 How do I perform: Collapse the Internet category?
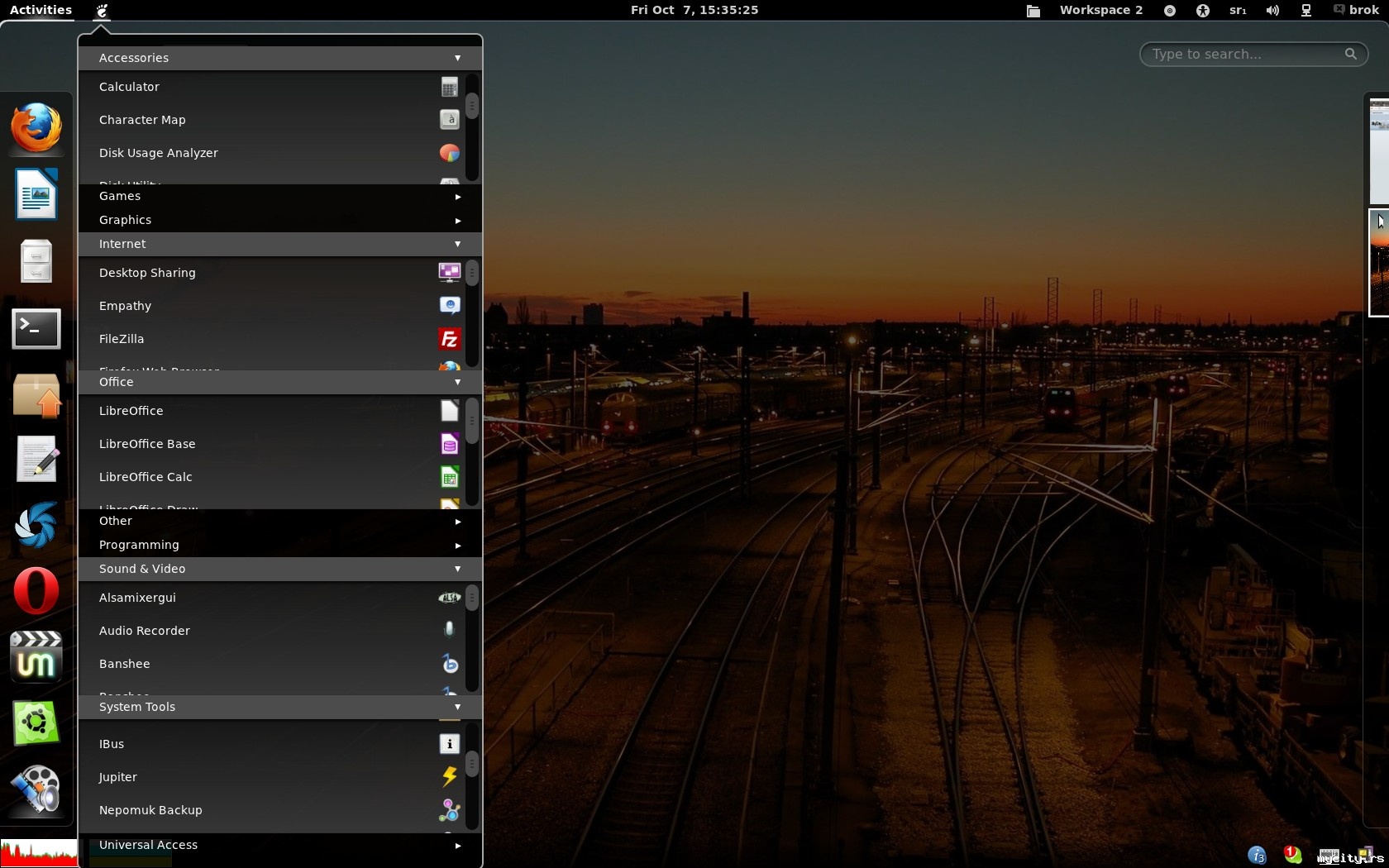point(279,244)
